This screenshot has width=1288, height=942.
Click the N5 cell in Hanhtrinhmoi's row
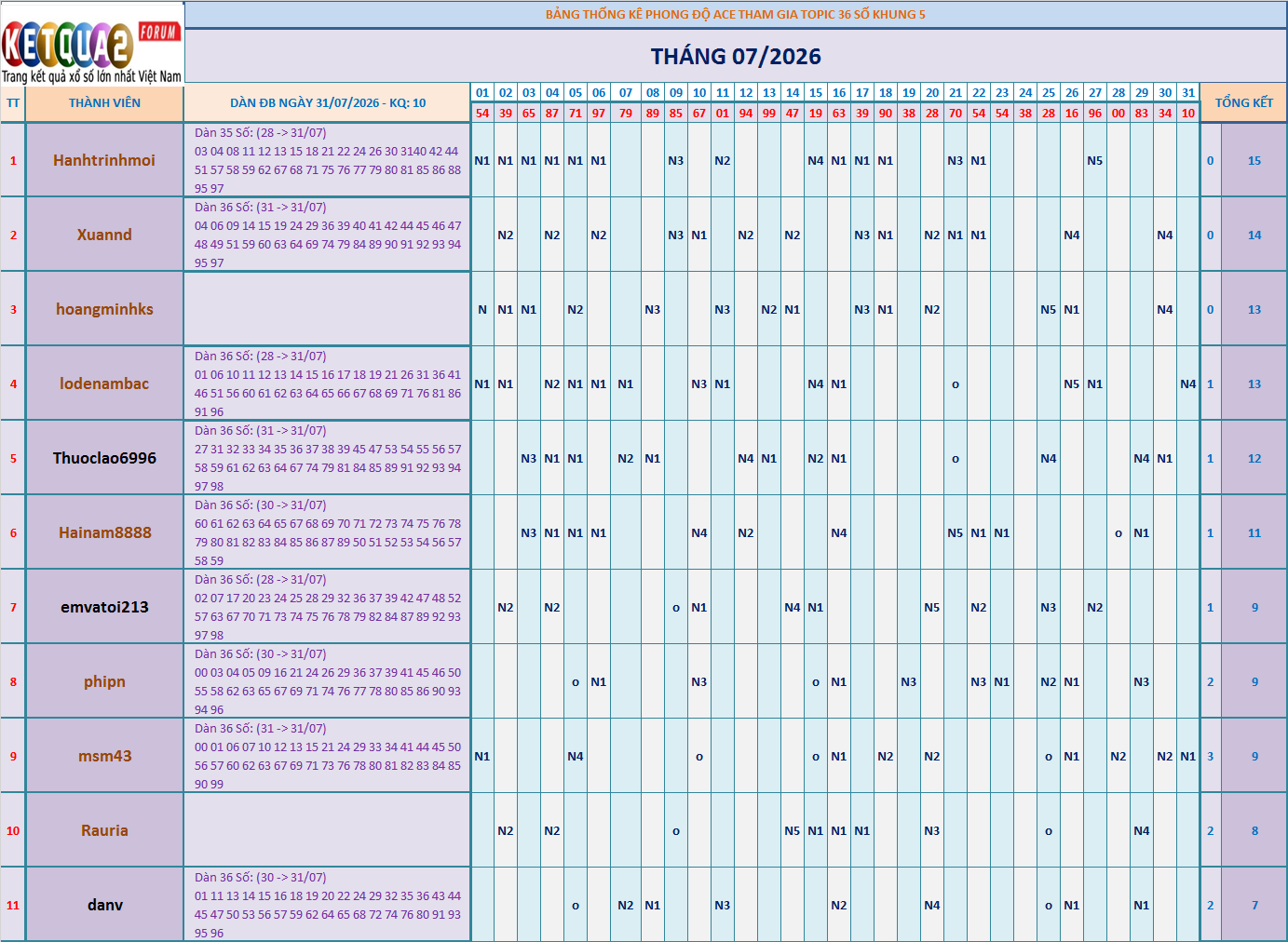pyautogui.click(x=1095, y=160)
